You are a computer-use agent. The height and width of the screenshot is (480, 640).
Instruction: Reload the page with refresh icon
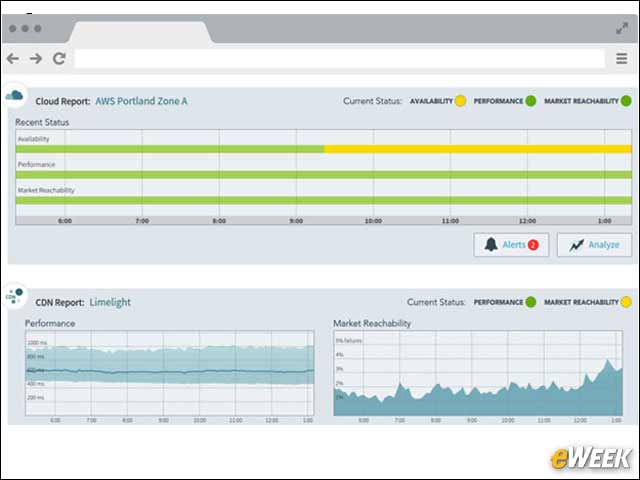[59, 59]
